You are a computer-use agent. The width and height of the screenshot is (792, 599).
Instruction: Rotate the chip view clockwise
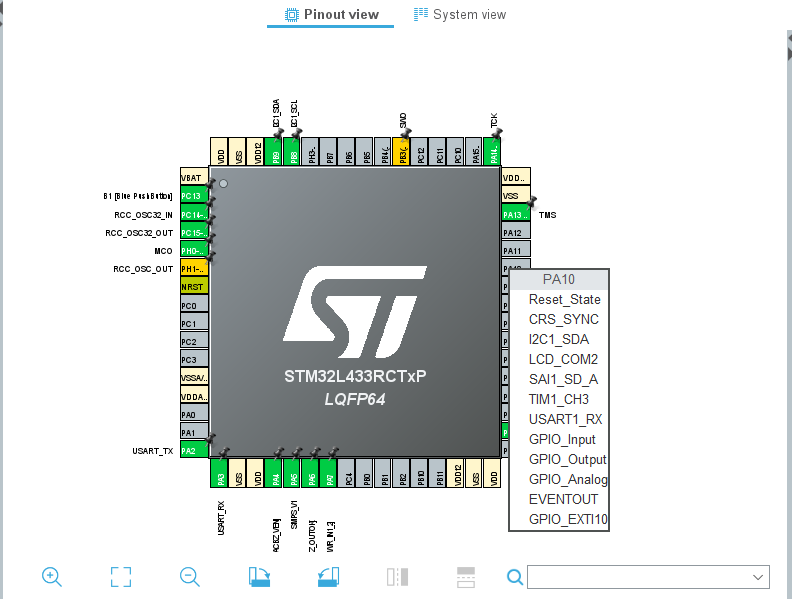pos(259,577)
